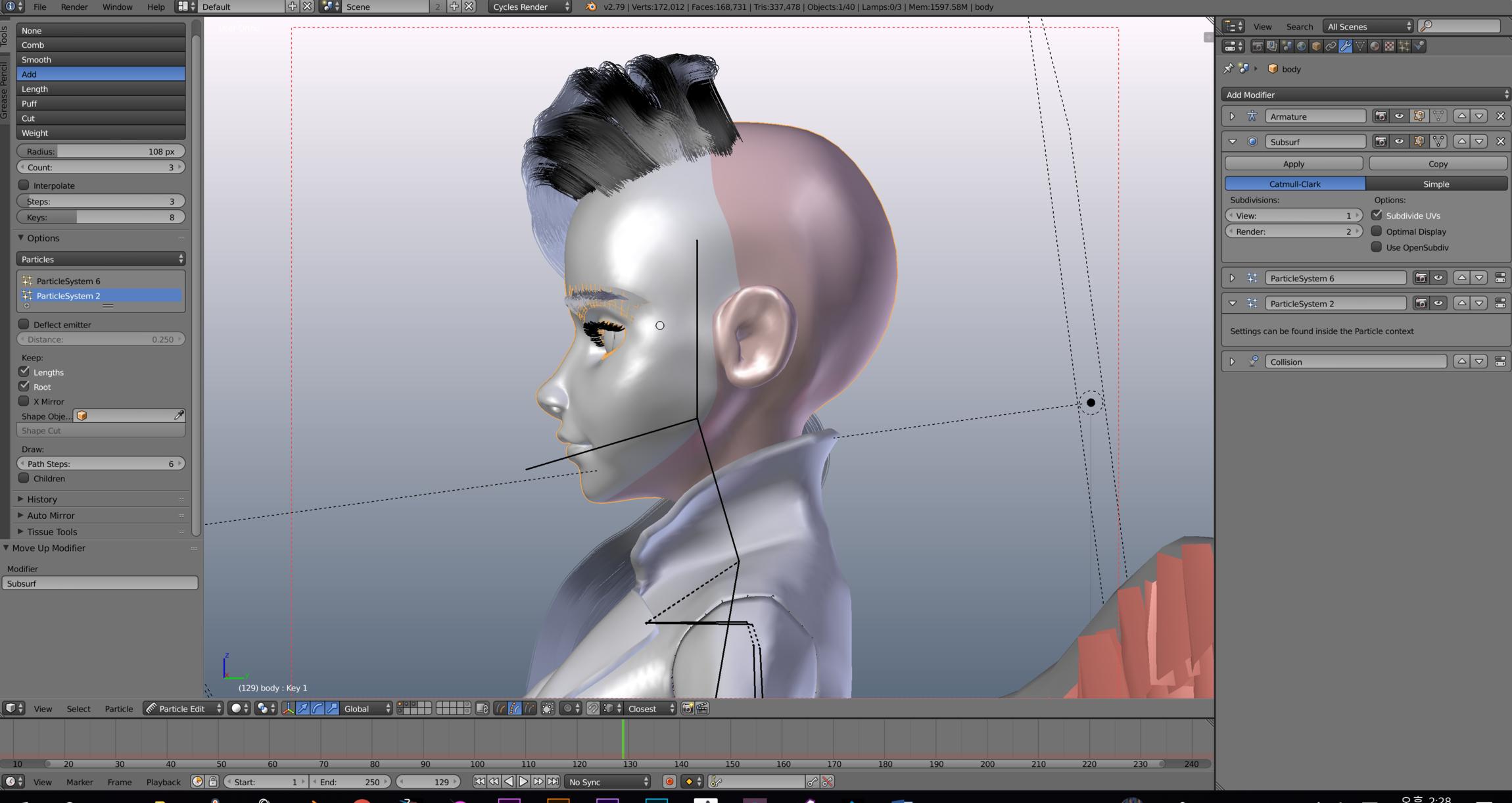Select the Puff brush
The height and width of the screenshot is (803, 1512).
pyautogui.click(x=101, y=103)
